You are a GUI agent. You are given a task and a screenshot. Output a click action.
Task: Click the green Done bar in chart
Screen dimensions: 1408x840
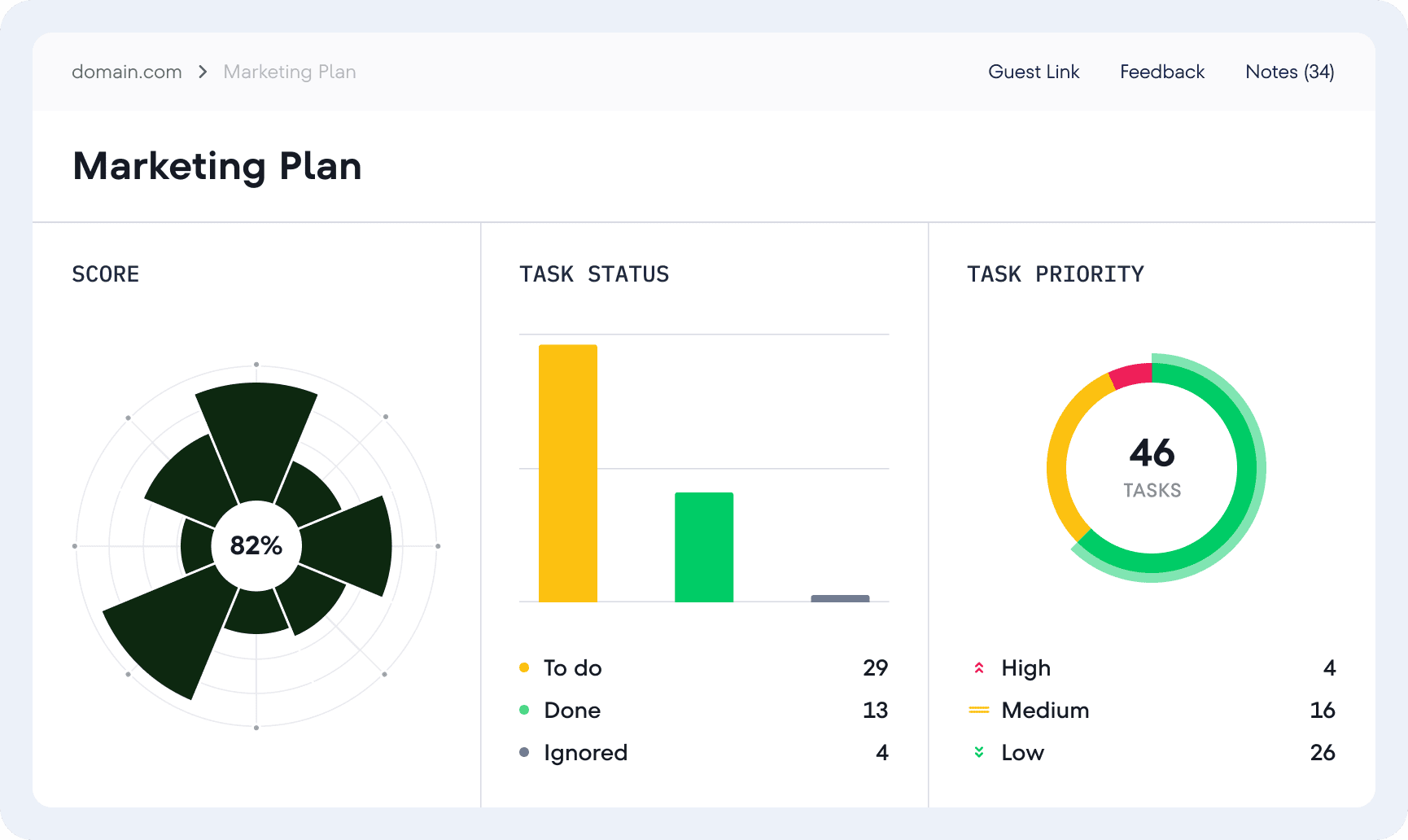[704, 547]
